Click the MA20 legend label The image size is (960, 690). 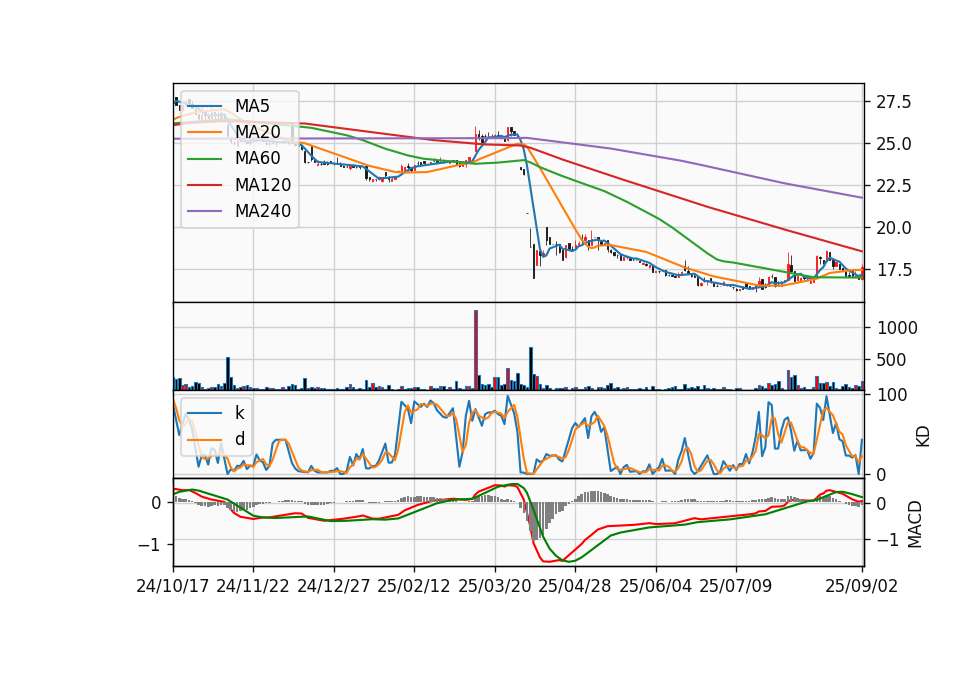(x=258, y=132)
